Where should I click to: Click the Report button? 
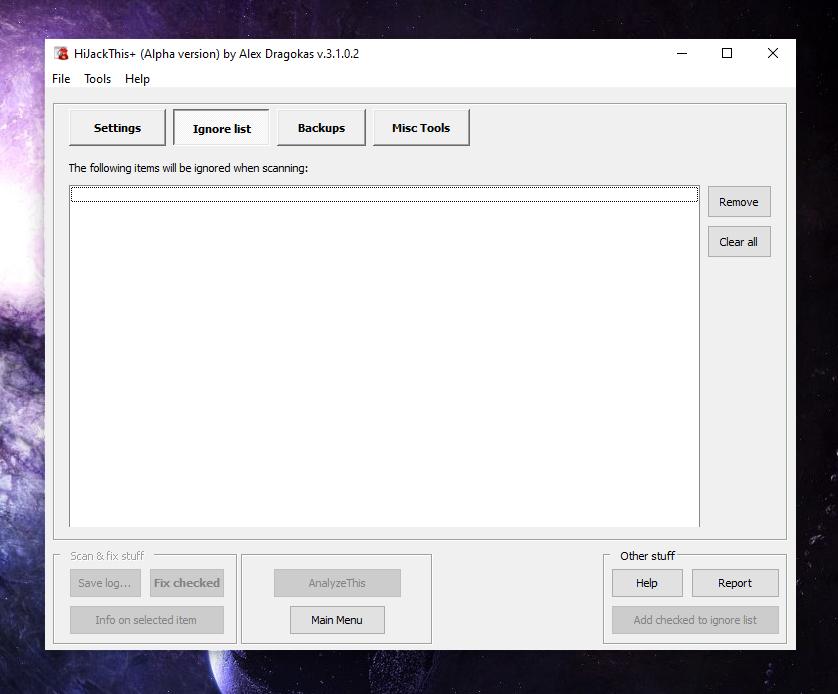click(735, 583)
